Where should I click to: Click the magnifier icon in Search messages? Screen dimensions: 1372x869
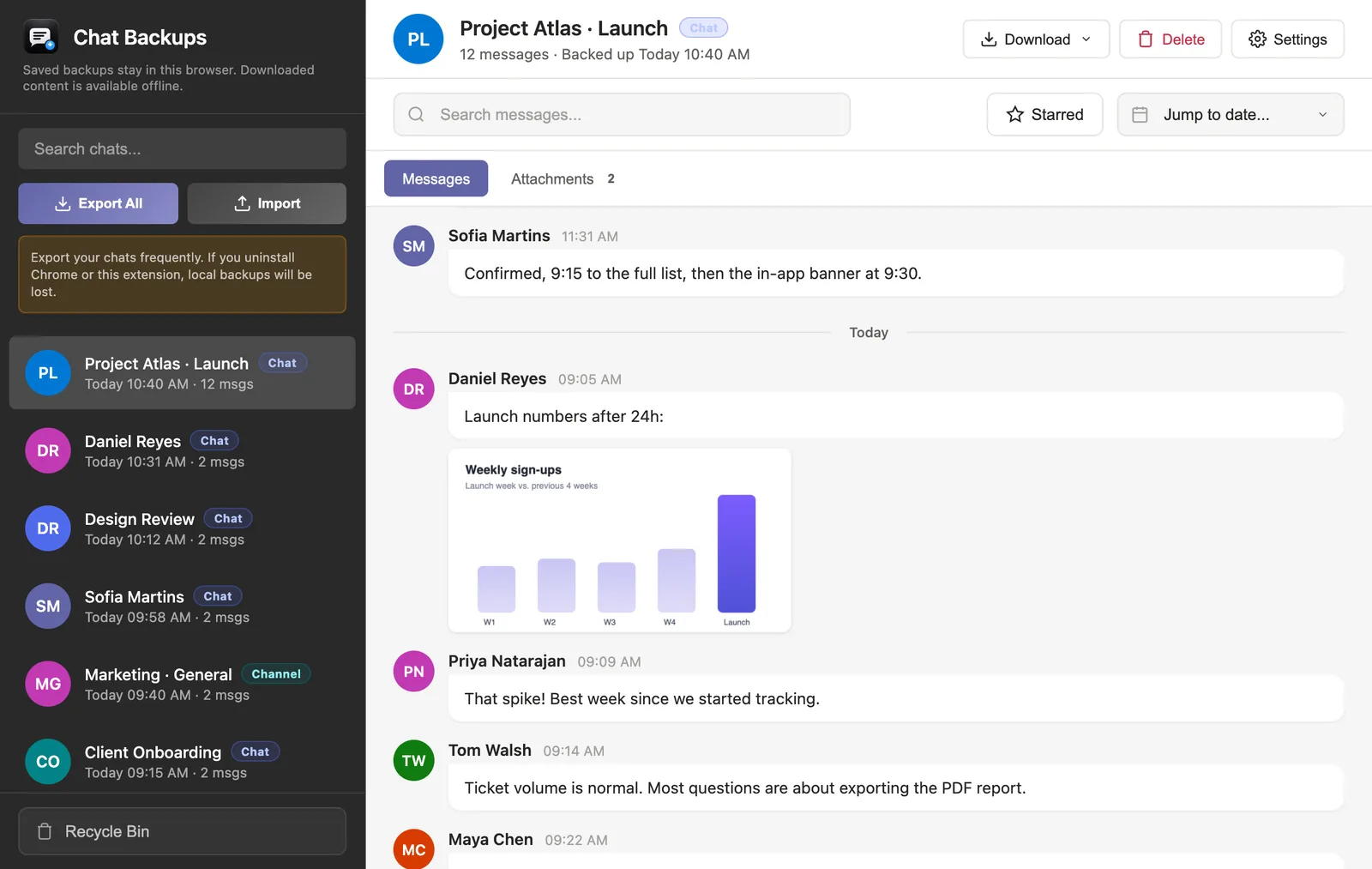416,114
